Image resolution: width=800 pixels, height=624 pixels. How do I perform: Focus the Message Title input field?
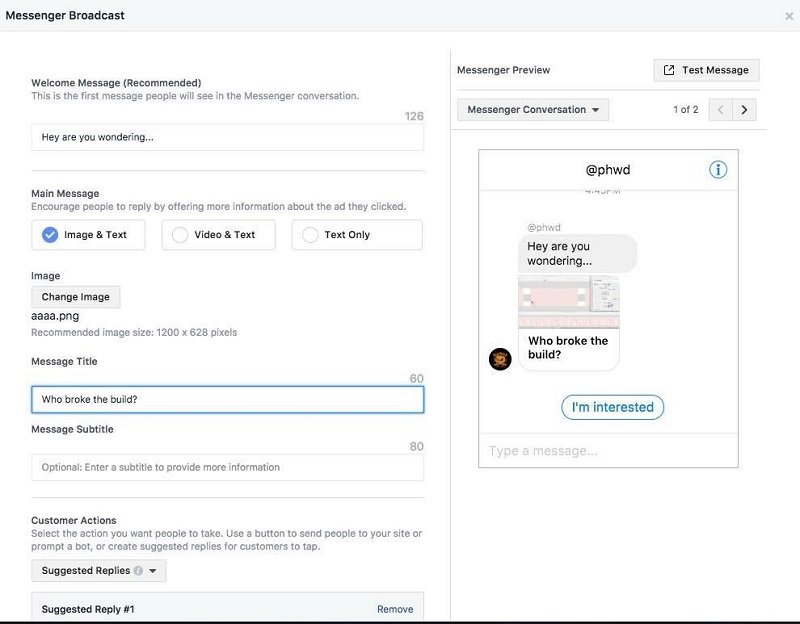227,399
